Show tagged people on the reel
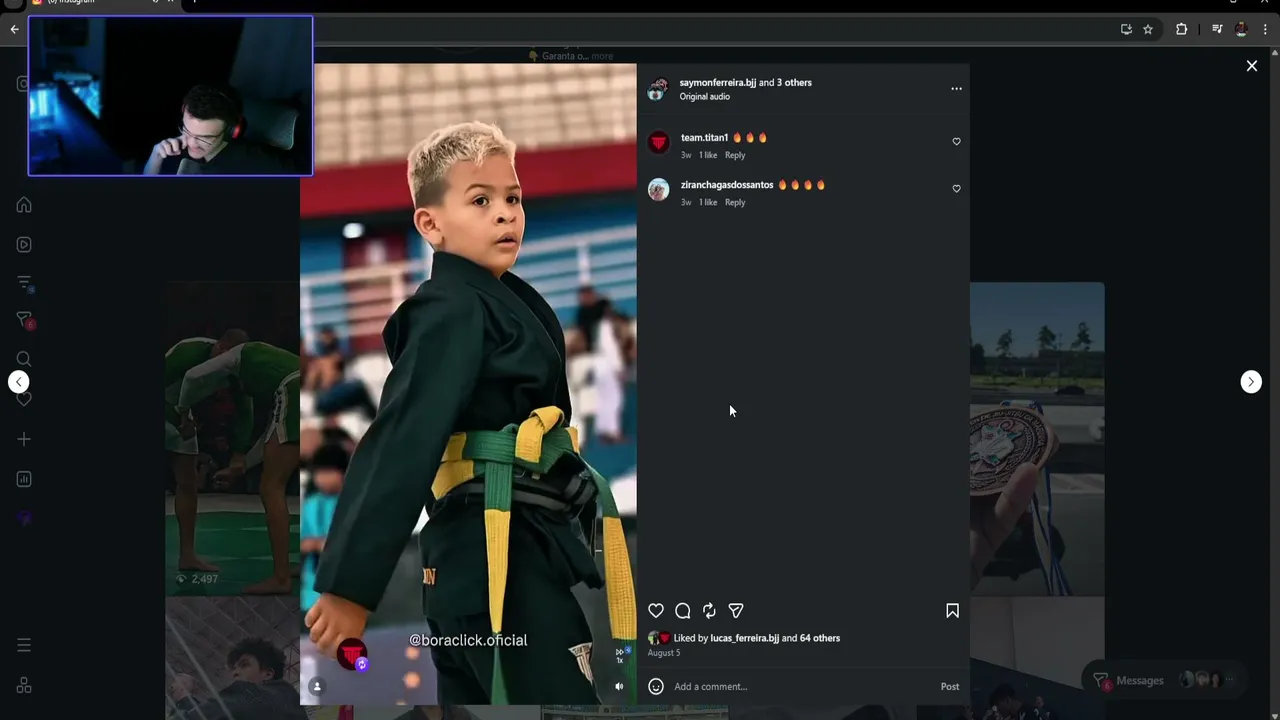Viewport: 1280px width, 720px height. pyautogui.click(x=317, y=686)
